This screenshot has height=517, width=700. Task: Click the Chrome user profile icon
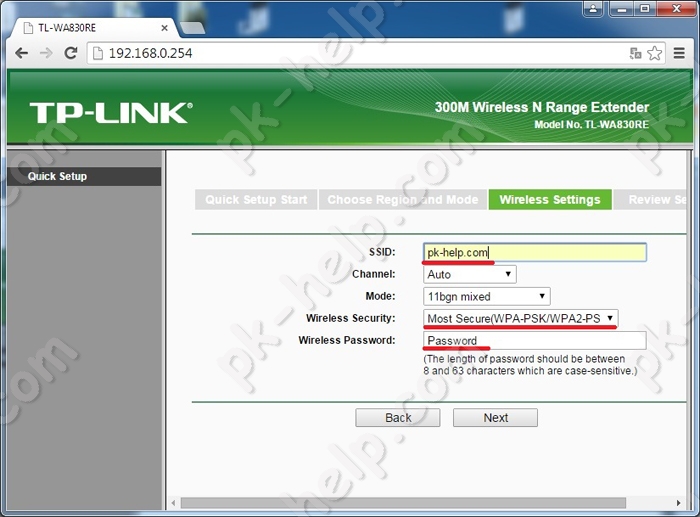point(593,8)
